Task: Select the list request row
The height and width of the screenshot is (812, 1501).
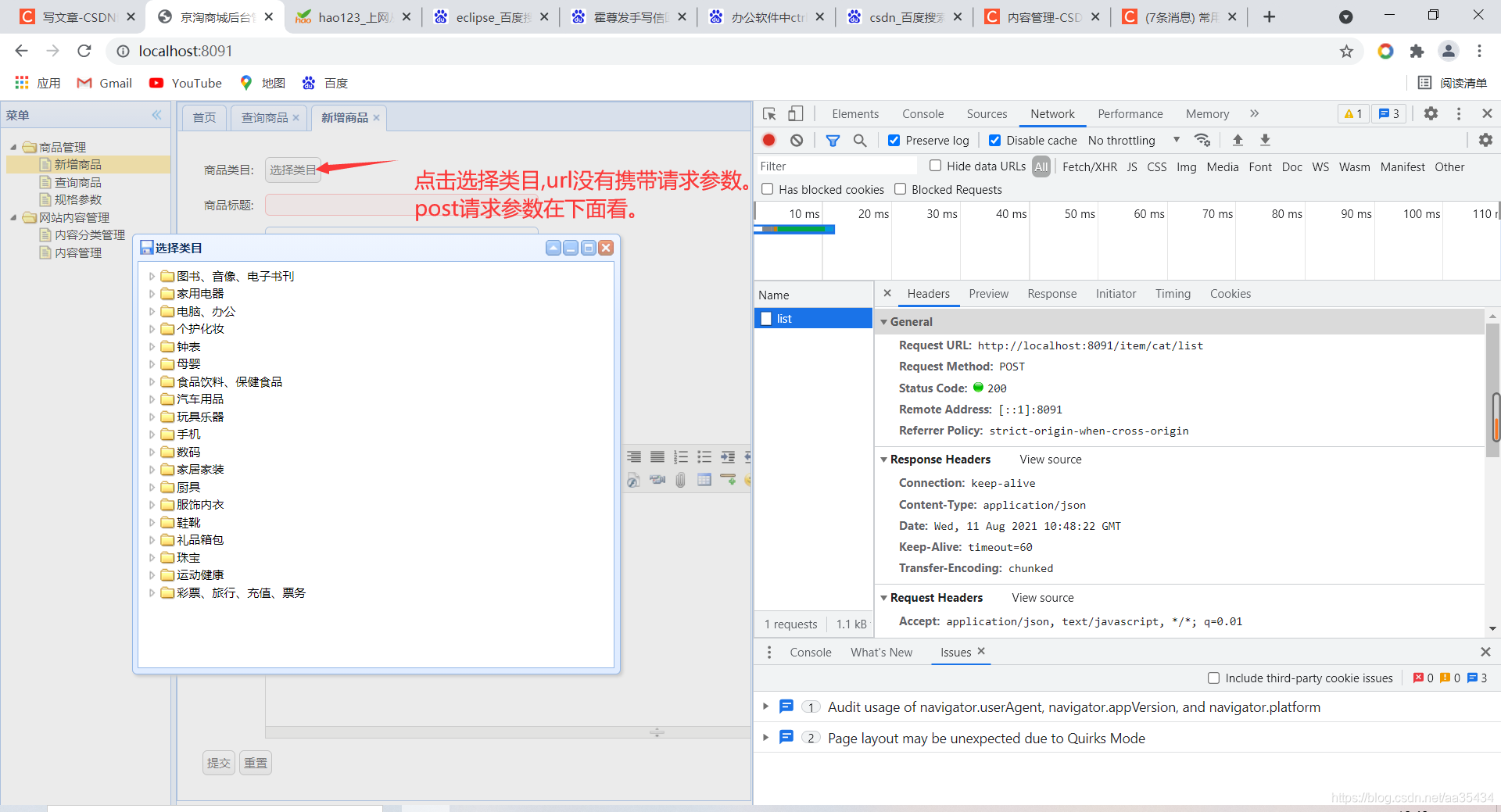Action: (813, 318)
